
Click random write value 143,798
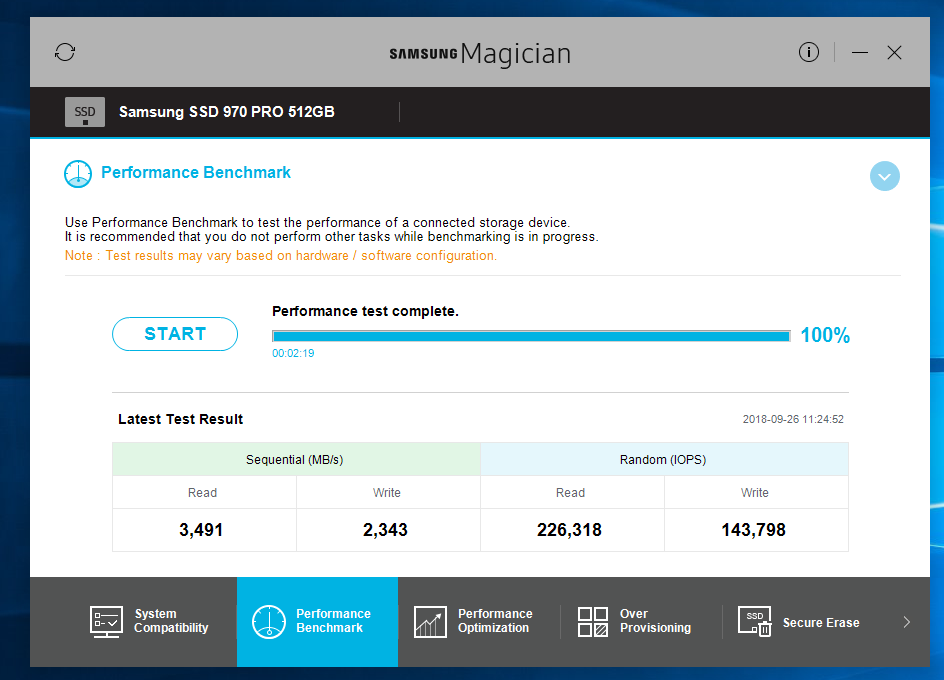tap(754, 530)
